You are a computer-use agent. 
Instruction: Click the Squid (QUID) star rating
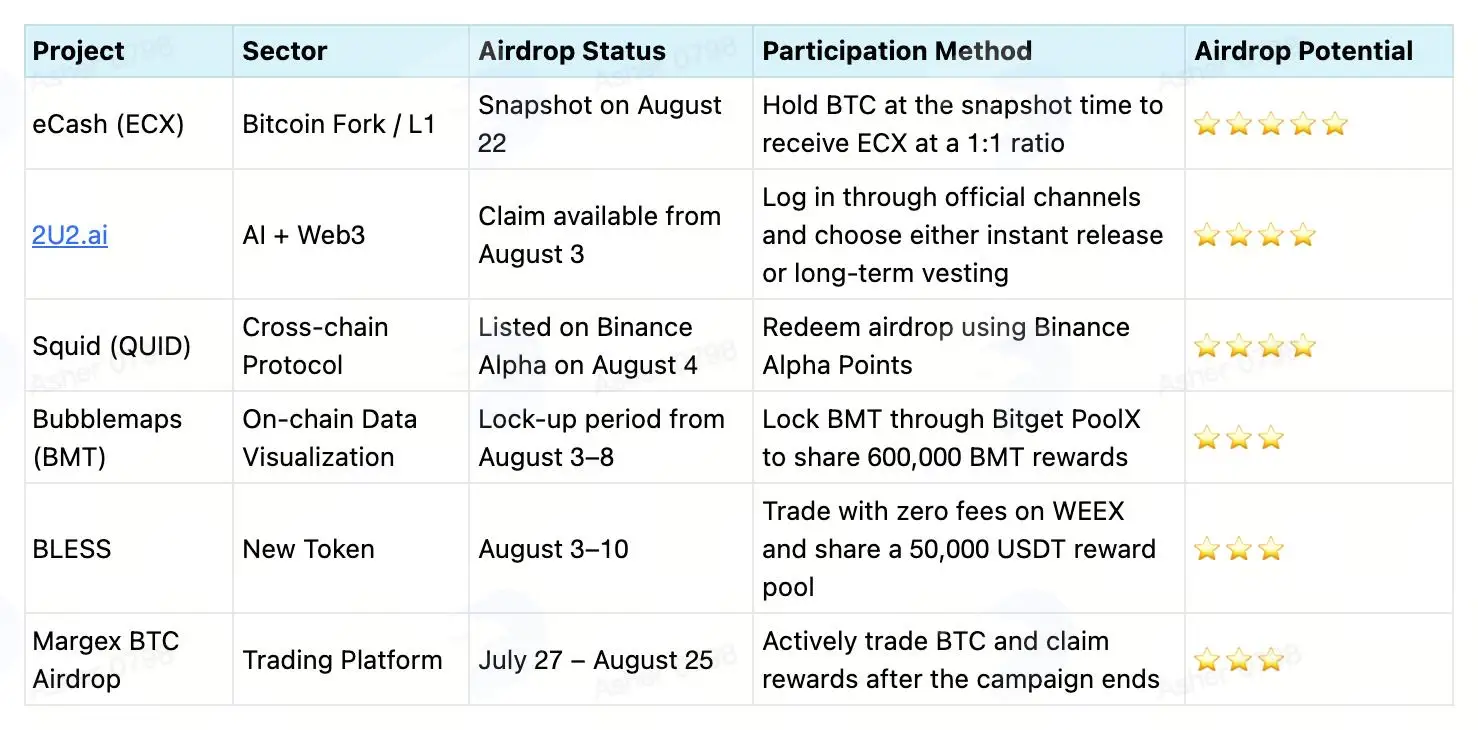[x=1255, y=346]
